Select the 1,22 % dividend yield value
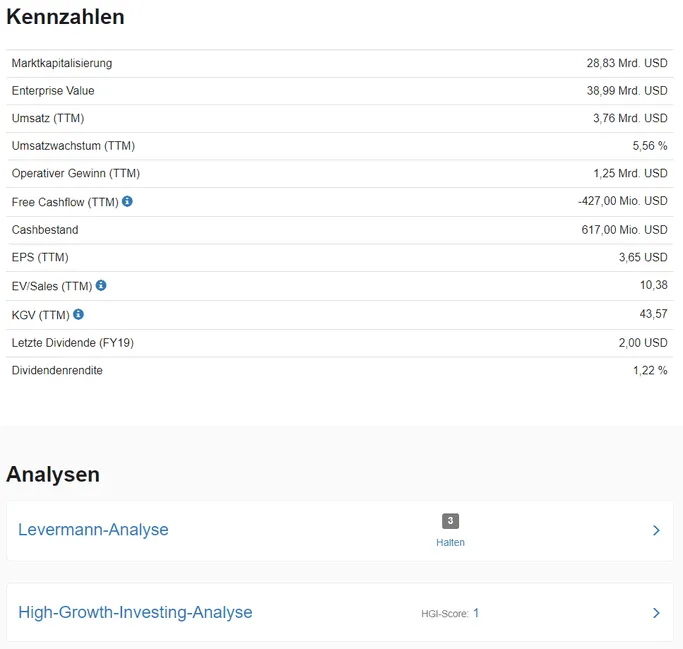 [x=650, y=370]
